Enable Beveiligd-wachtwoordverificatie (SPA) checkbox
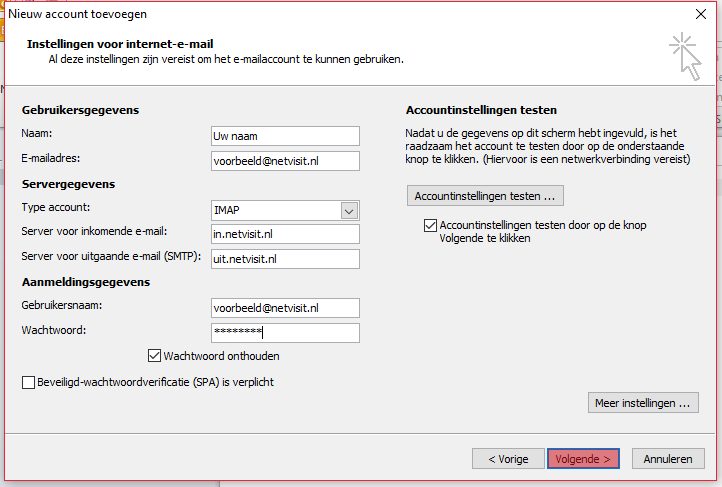Viewport: 722px width, 487px height. coord(28,382)
